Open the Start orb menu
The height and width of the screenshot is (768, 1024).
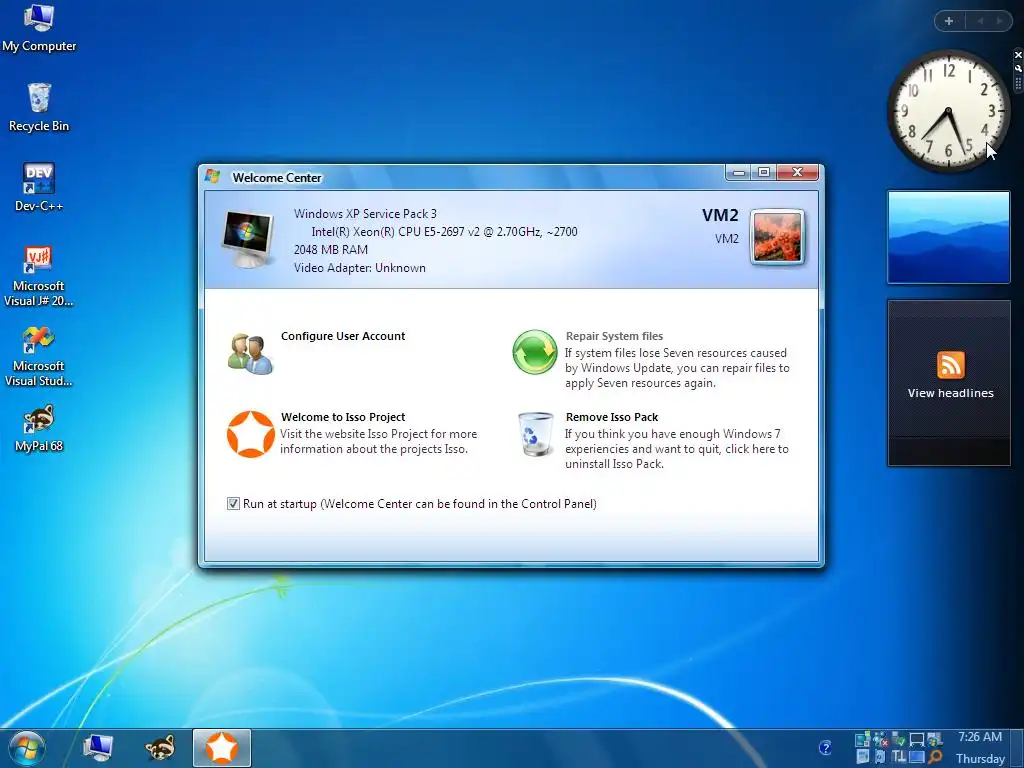click(x=27, y=748)
